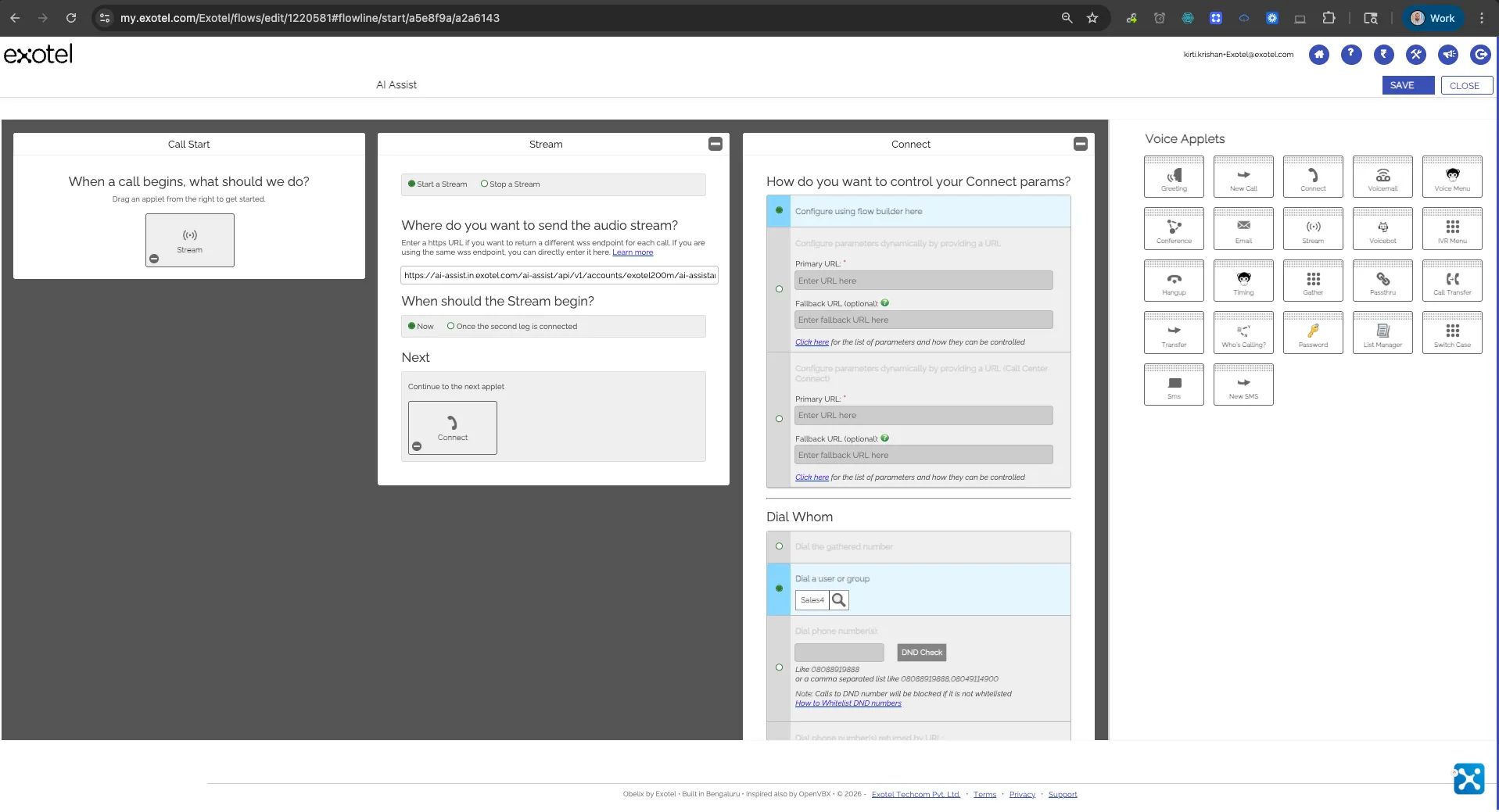This screenshot has width=1499, height=812.
Task: Collapse the Connect applet panel
Action: [x=1081, y=144]
